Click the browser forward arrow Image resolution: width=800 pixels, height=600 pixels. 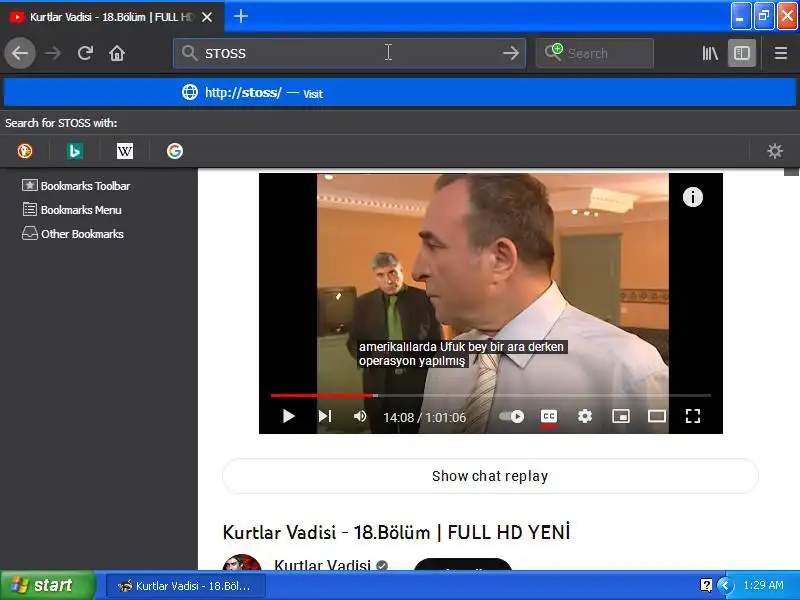point(53,53)
